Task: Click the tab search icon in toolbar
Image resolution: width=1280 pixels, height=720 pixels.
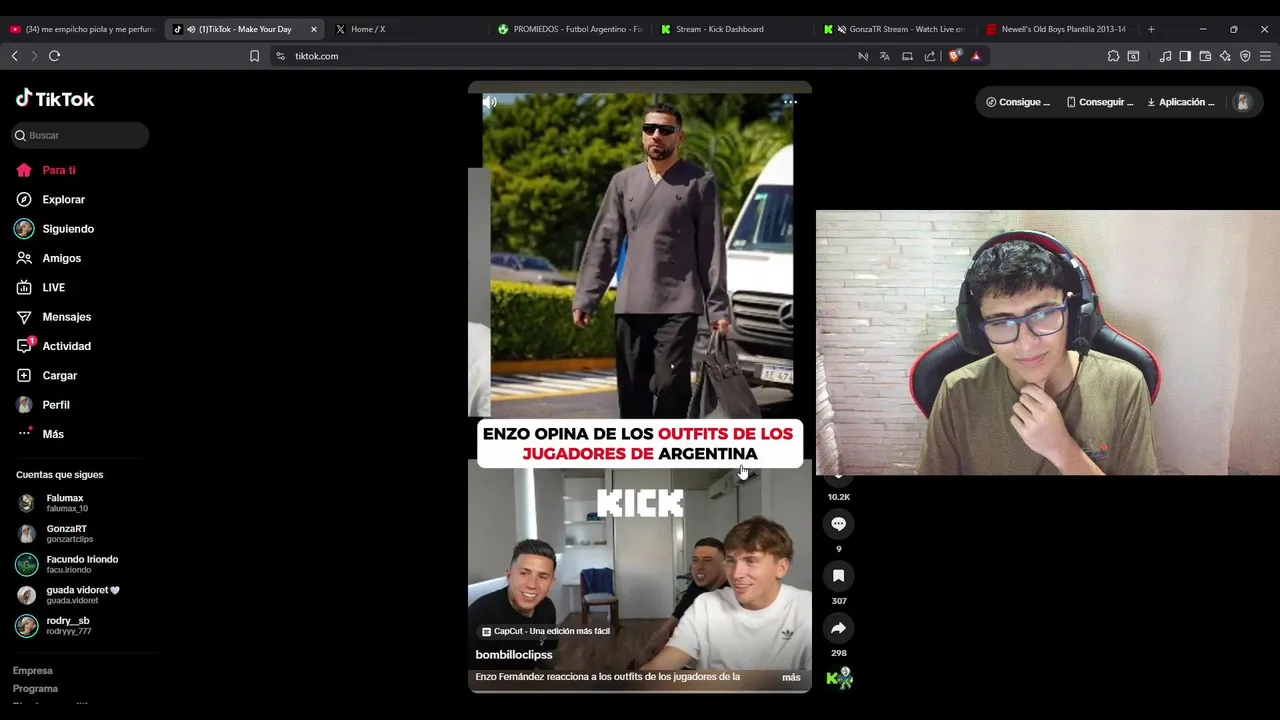Action: [1133, 56]
